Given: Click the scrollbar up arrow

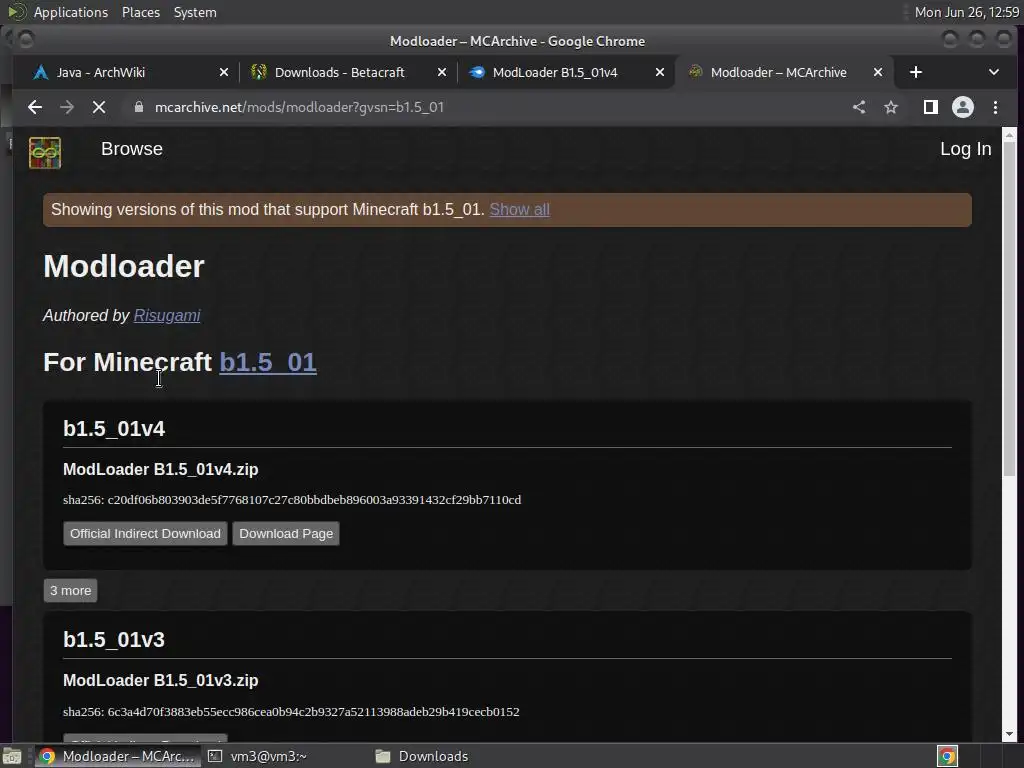Looking at the screenshot, I should pyautogui.click(x=1009, y=135).
